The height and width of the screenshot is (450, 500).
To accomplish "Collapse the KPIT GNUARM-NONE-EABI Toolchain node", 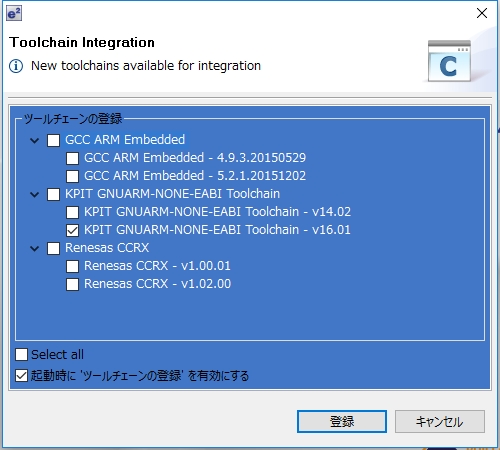I will 35,195.
